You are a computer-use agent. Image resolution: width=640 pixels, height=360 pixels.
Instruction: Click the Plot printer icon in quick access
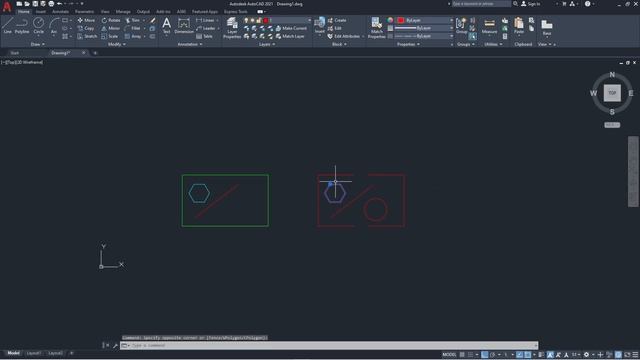click(51, 4)
